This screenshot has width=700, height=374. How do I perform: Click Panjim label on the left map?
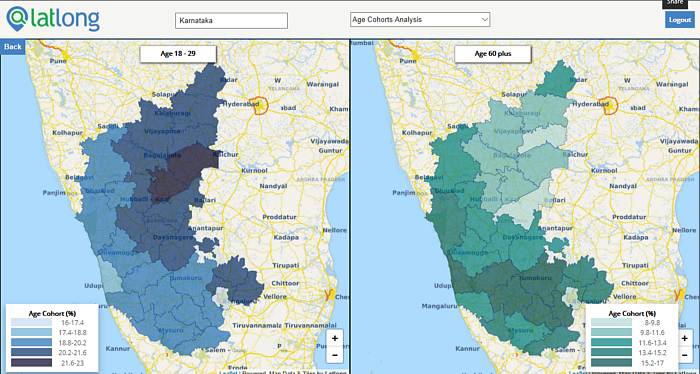[x=54, y=193]
